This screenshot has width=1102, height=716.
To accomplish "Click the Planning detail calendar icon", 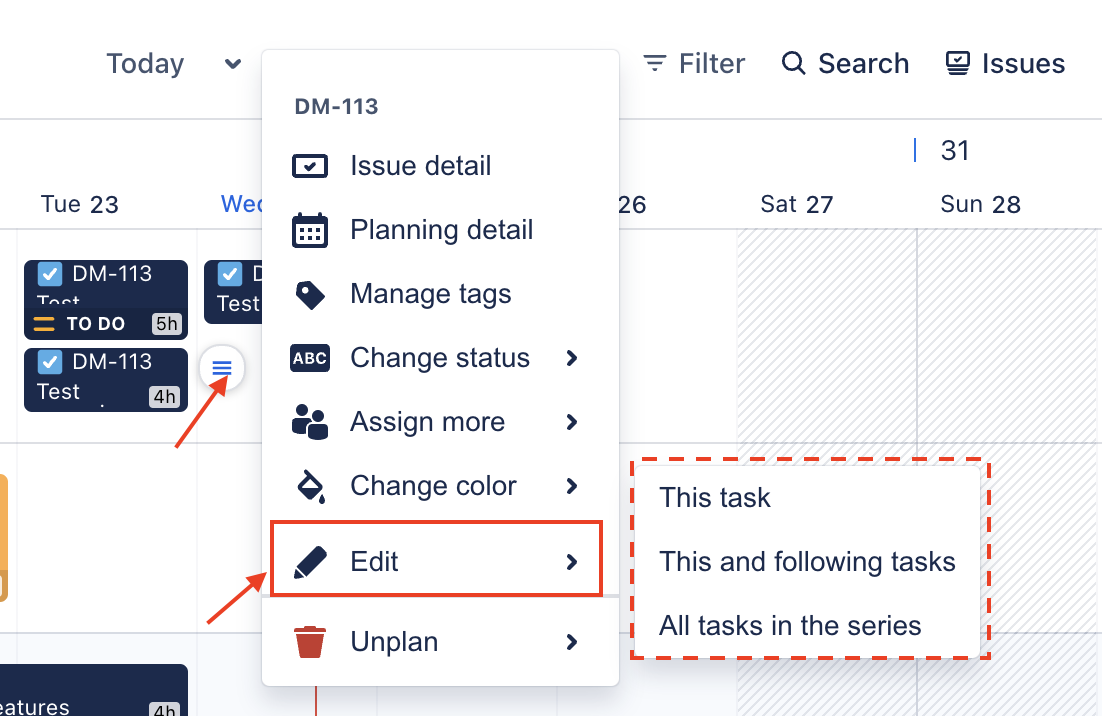I will [x=310, y=230].
